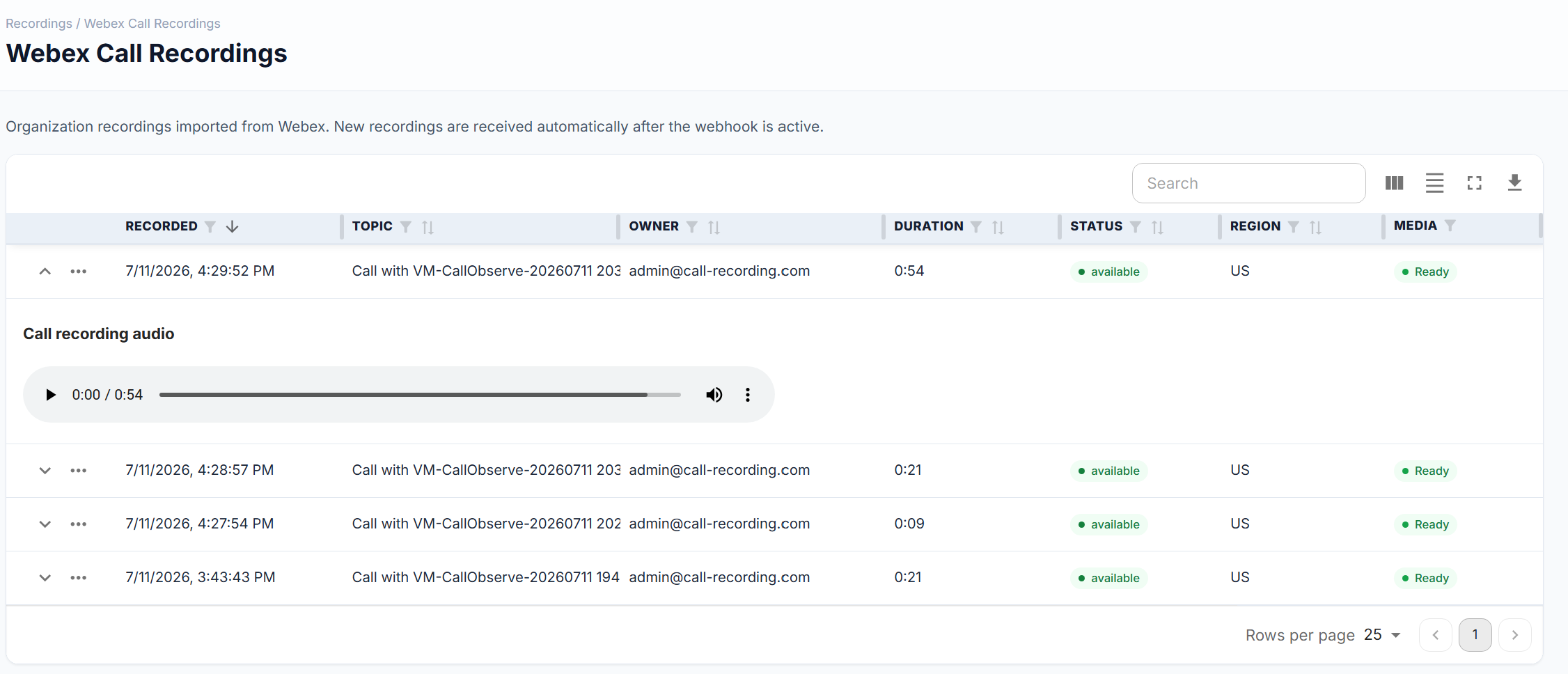Click the topic ending in 202
Image resolution: width=1568 pixels, height=674 pixels.
tap(486, 524)
